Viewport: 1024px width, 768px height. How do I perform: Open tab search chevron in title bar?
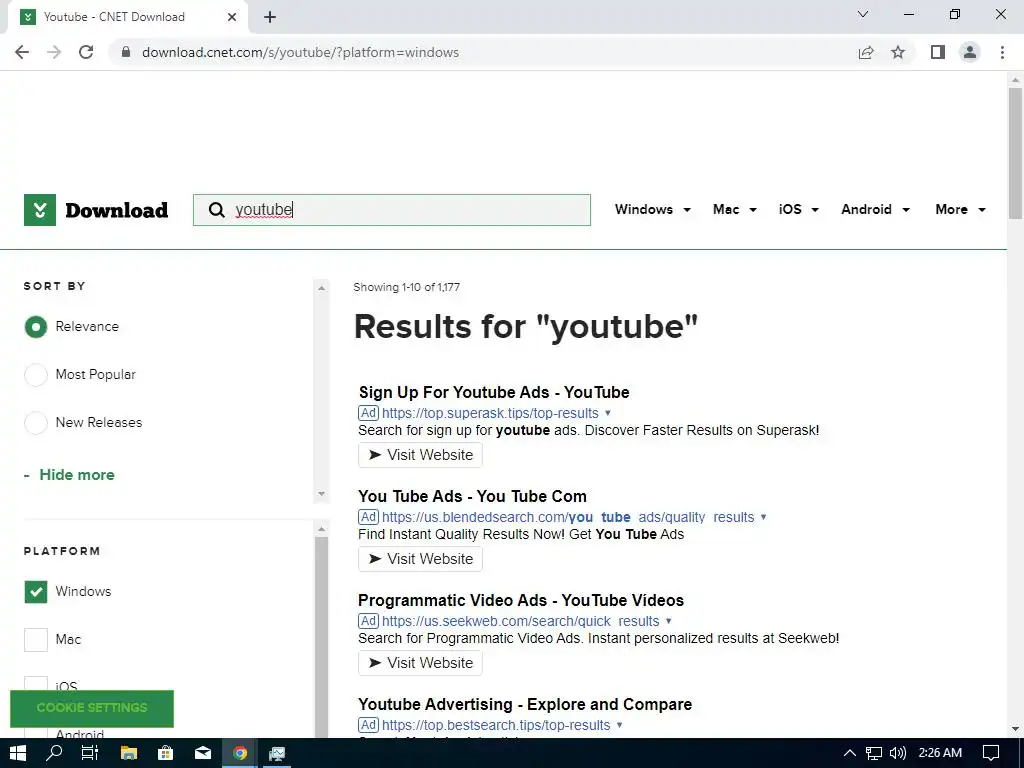863,14
